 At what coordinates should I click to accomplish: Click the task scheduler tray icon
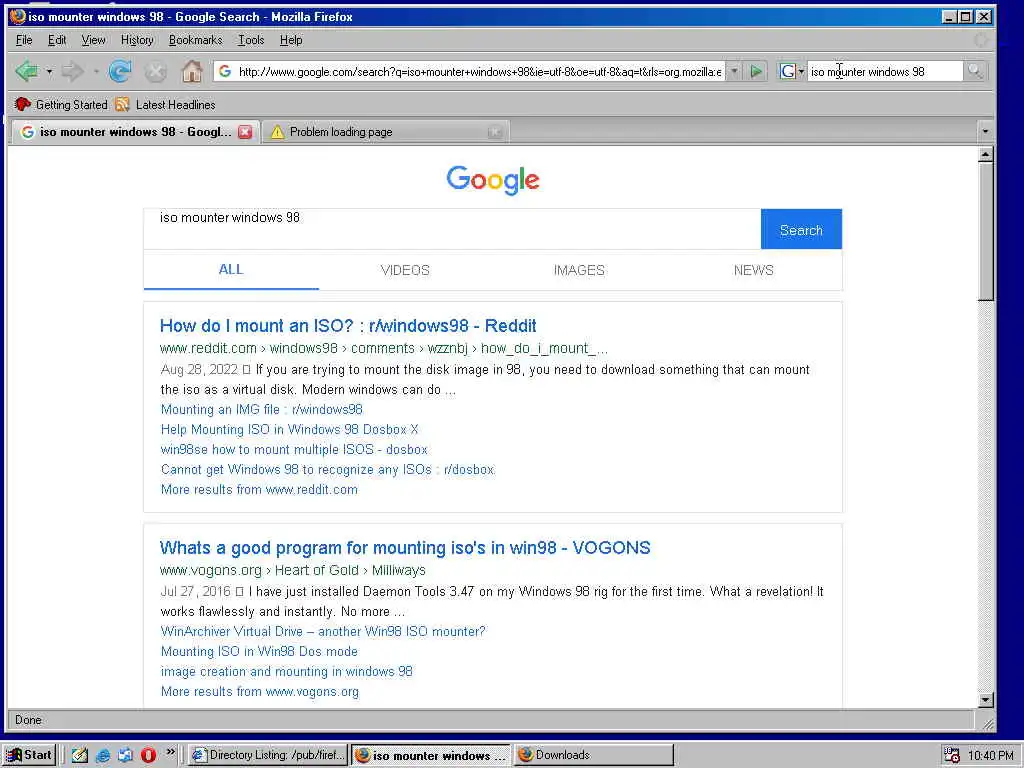click(952, 755)
